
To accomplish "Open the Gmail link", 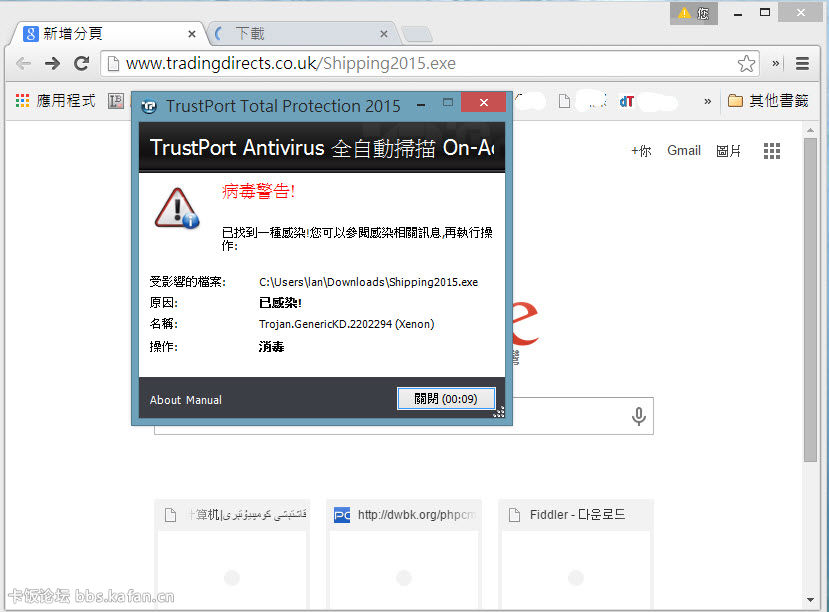I will pyautogui.click(x=684, y=151).
